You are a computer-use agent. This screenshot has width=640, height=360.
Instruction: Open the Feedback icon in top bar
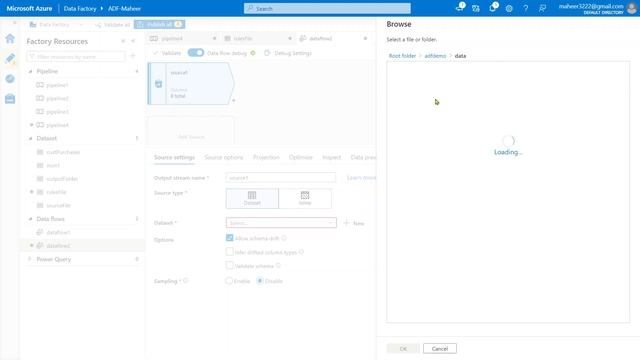pos(542,8)
